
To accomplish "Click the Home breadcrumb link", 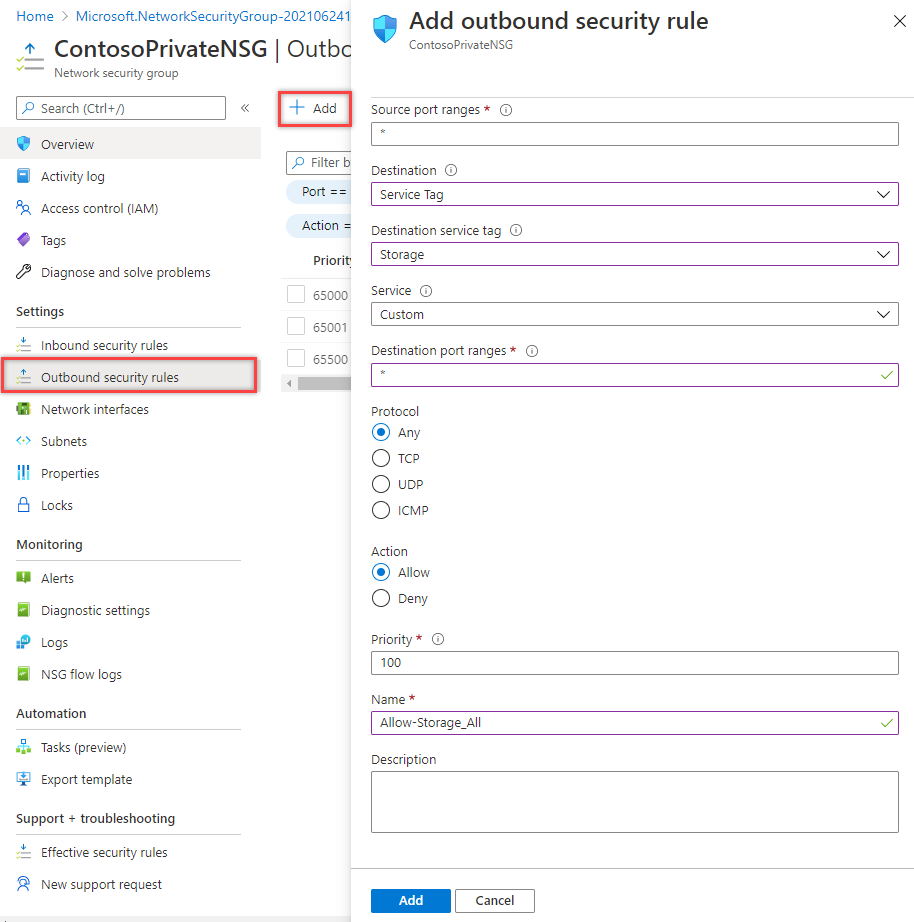I will (x=35, y=16).
